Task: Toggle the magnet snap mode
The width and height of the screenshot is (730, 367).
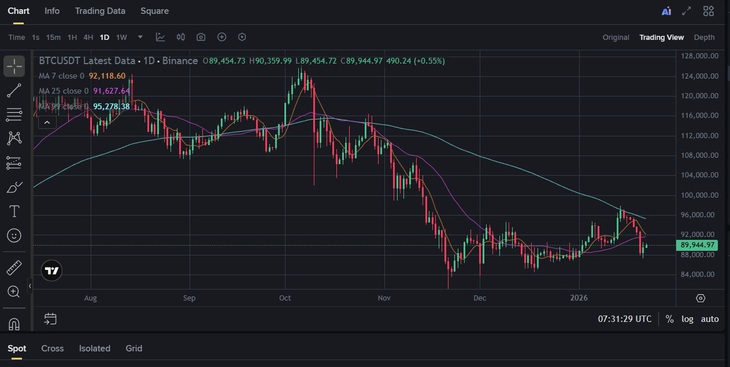Action: 14,324
